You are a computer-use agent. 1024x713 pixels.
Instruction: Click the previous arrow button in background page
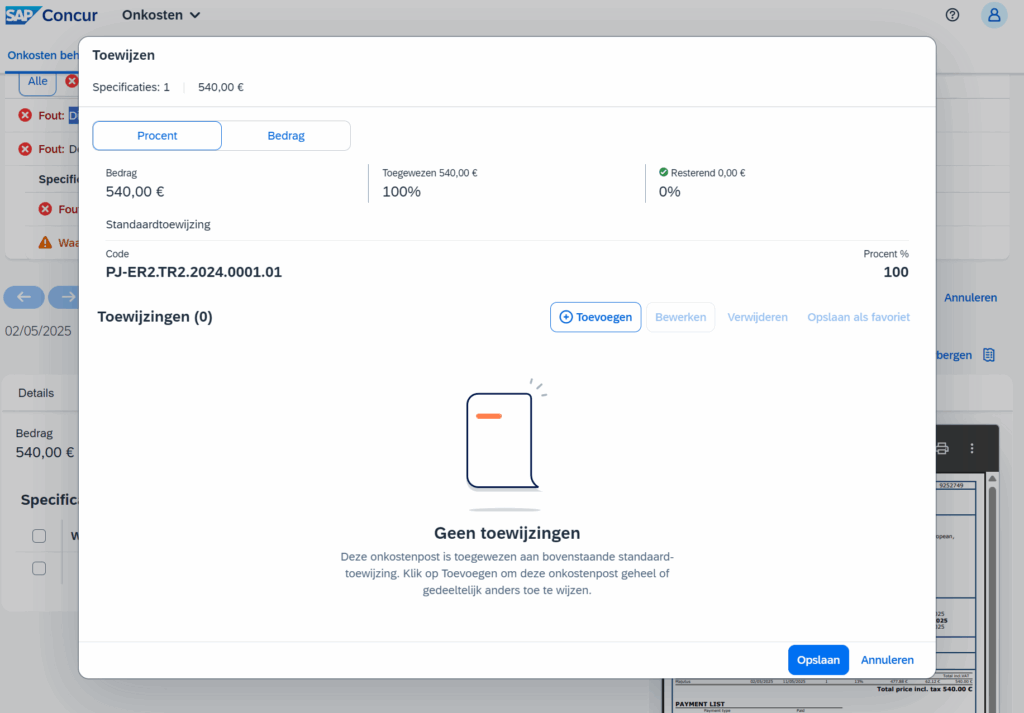(24, 297)
